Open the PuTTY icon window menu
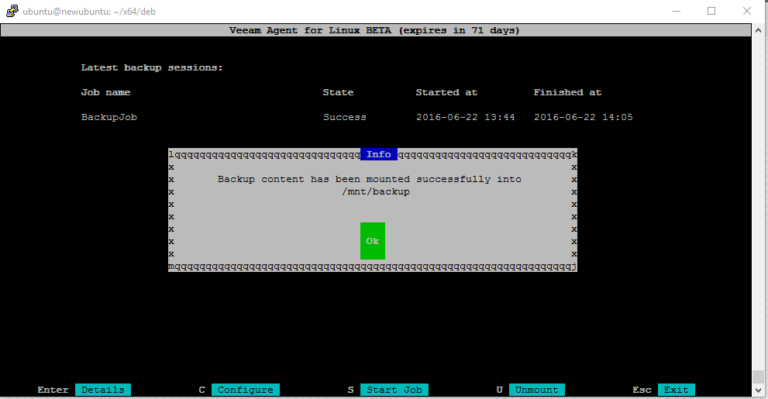This screenshot has height=399, width=768. click(x=12, y=11)
